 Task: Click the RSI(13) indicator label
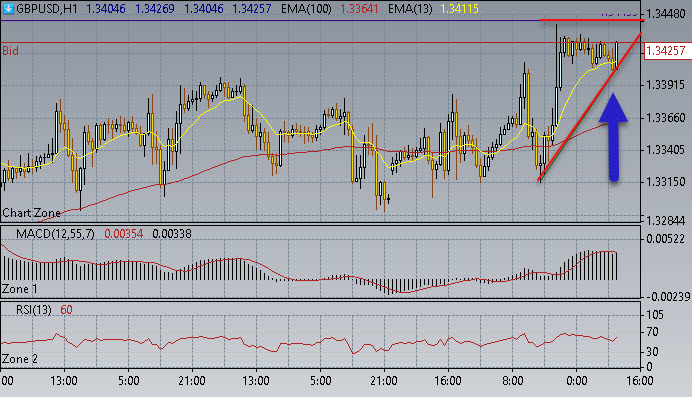(34, 310)
